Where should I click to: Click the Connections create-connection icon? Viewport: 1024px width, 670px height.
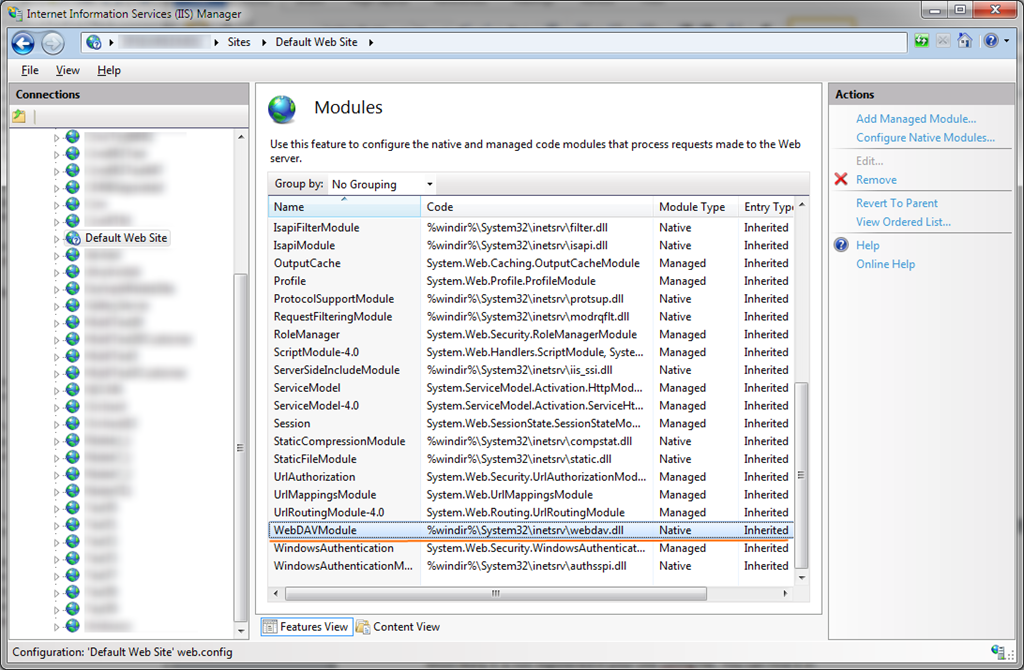point(19,117)
